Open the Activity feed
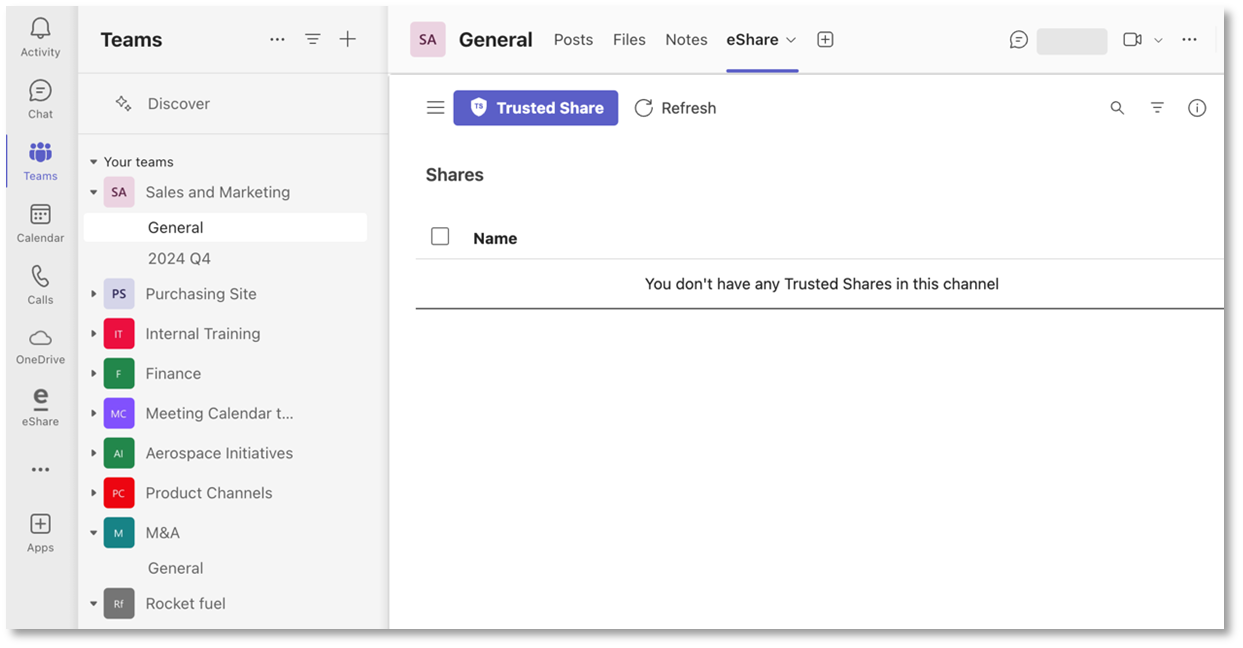The width and height of the screenshot is (1243, 648). (x=40, y=37)
